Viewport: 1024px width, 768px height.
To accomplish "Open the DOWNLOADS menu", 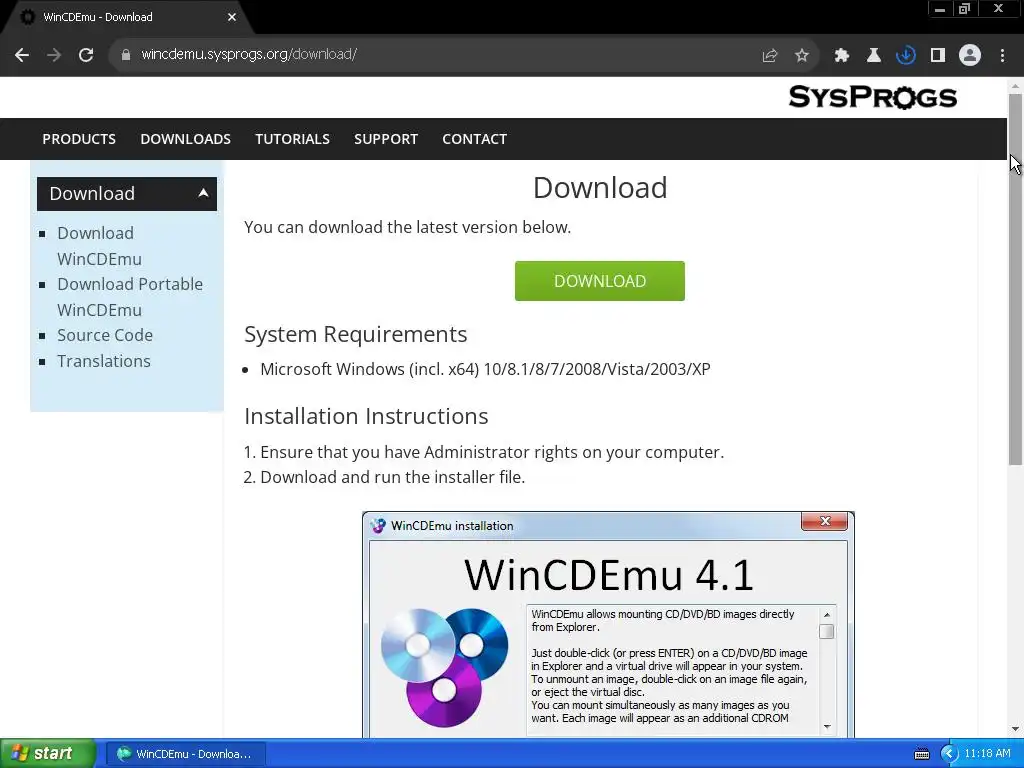I will click(x=185, y=139).
